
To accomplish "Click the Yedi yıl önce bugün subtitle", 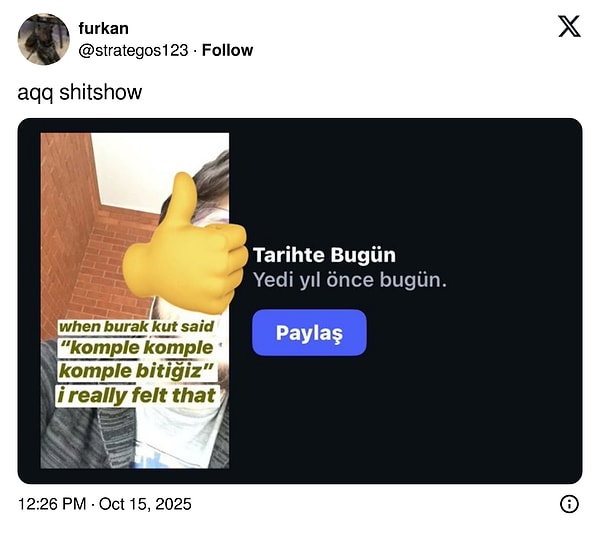I will [350, 280].
